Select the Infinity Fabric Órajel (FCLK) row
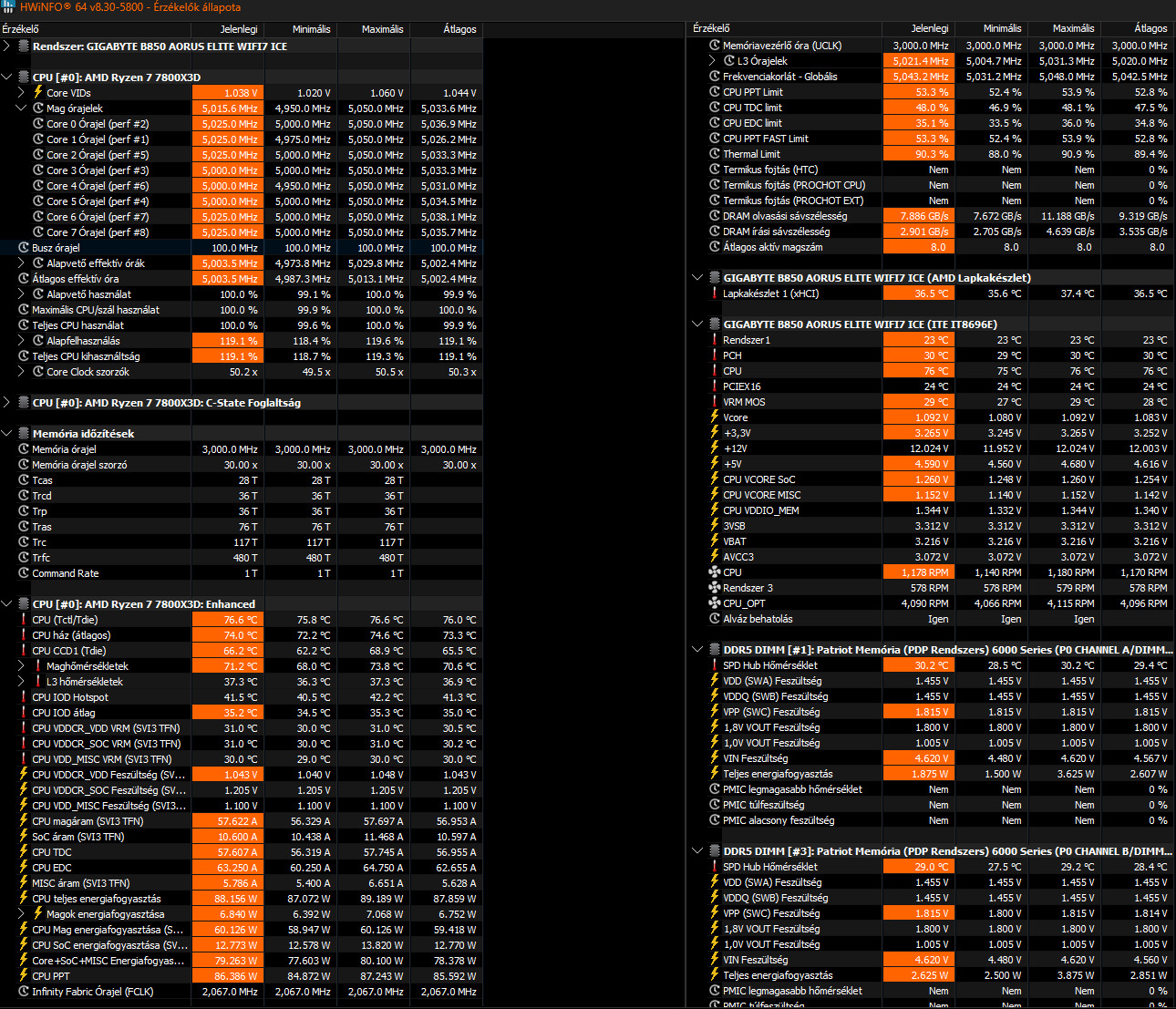 tap(242, 991)
